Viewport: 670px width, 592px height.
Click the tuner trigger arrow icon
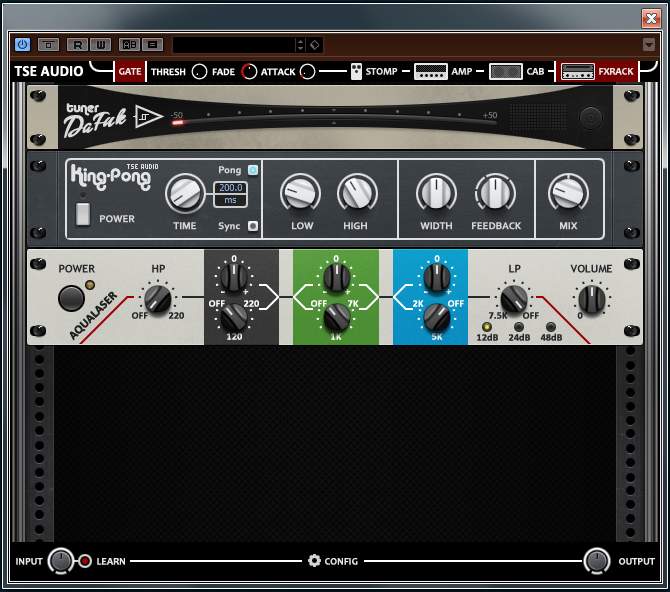(x=148, y=116)
